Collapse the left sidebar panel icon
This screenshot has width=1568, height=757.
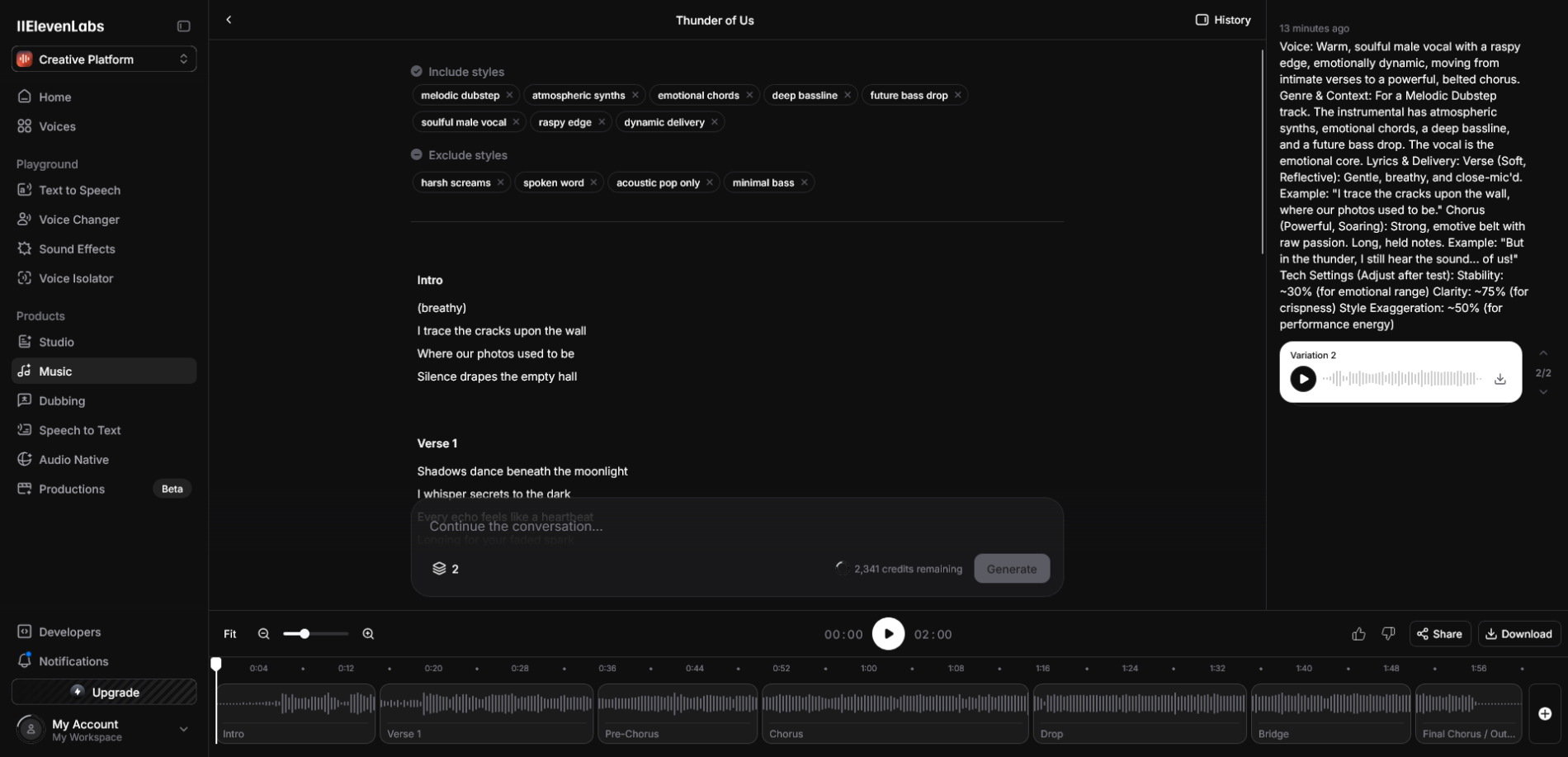click(183, 26)
